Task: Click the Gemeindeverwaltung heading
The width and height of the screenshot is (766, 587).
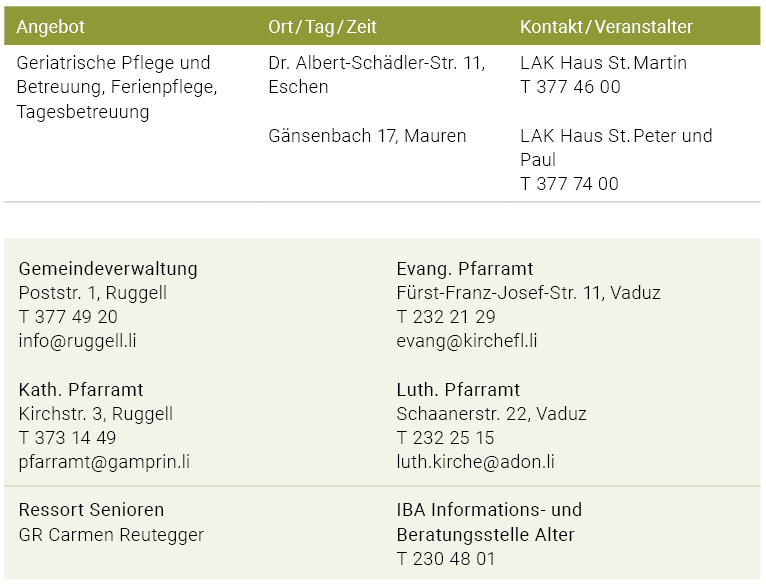Action: (x=108, y=269)
